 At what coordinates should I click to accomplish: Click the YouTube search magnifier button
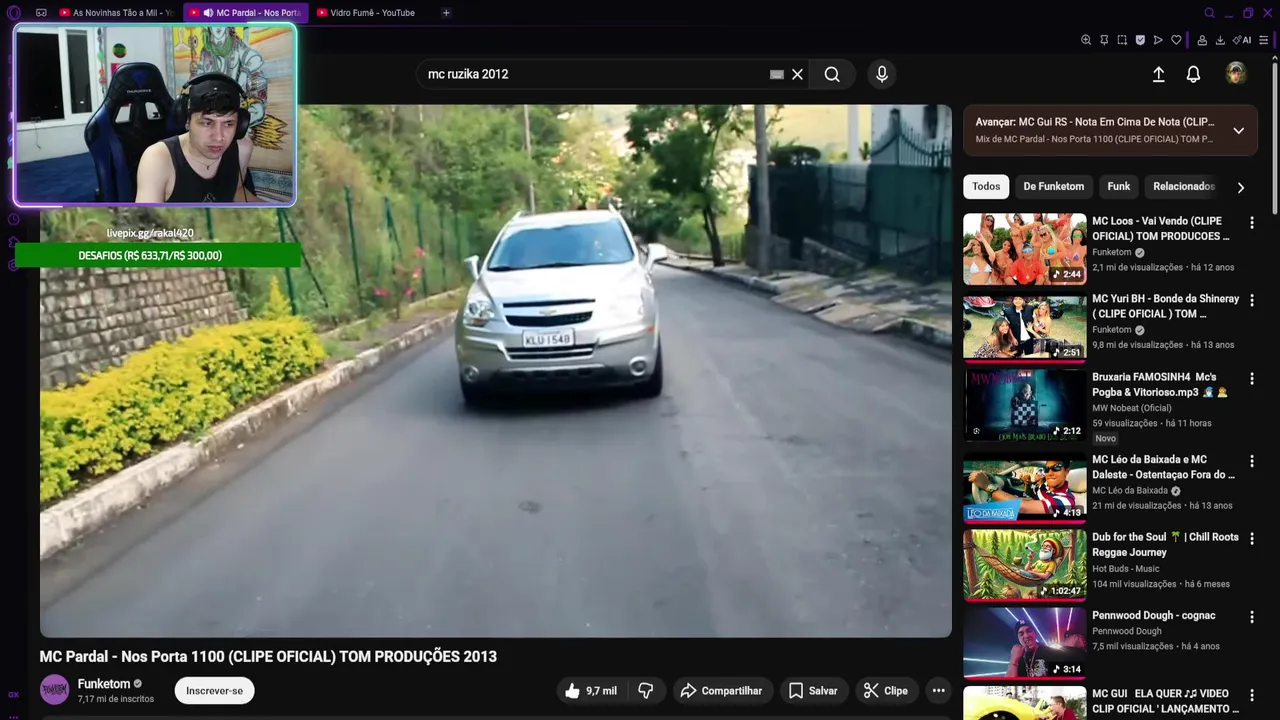pos(832,74)
